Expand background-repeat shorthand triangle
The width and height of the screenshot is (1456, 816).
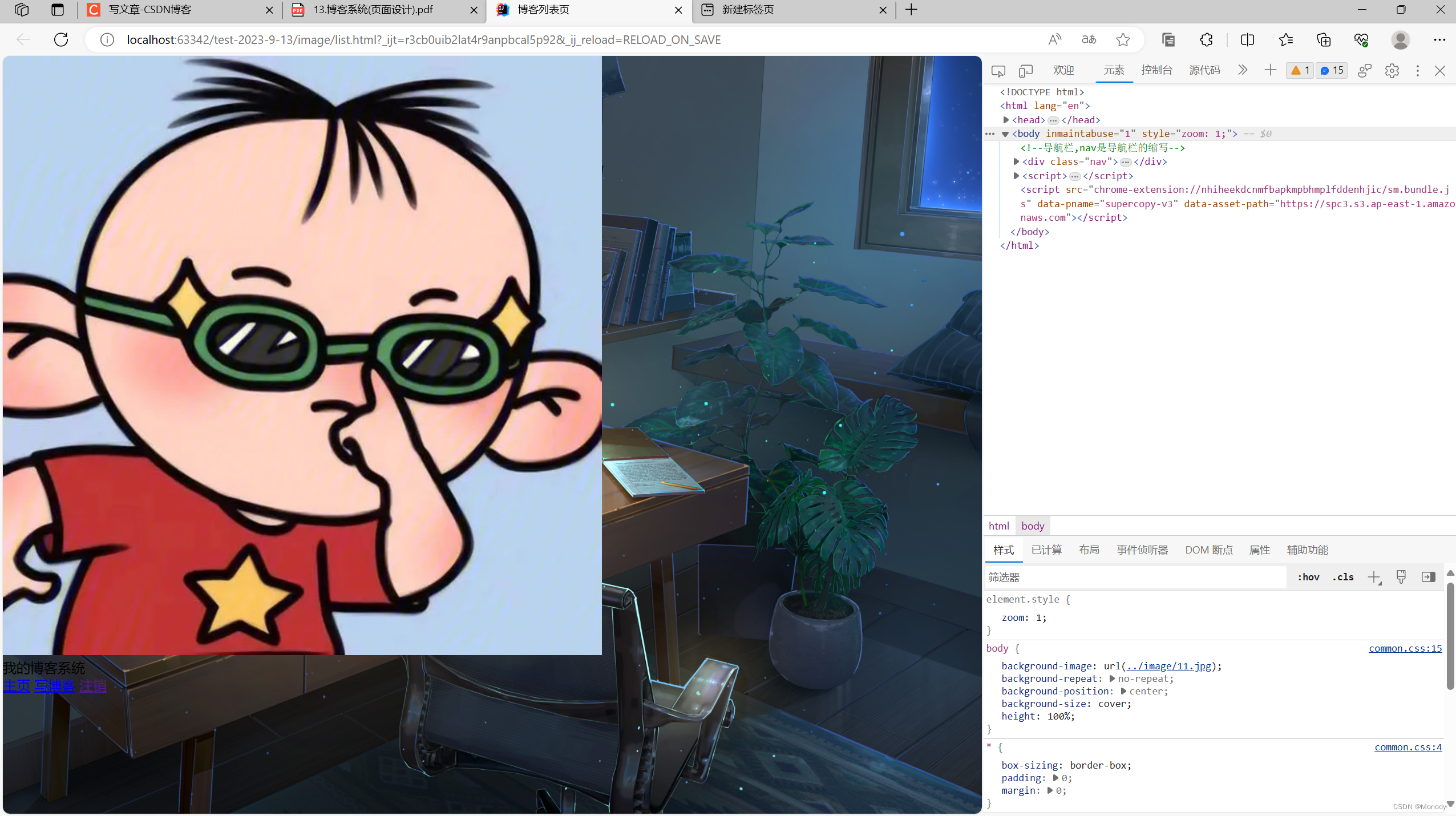(1112, 678)
